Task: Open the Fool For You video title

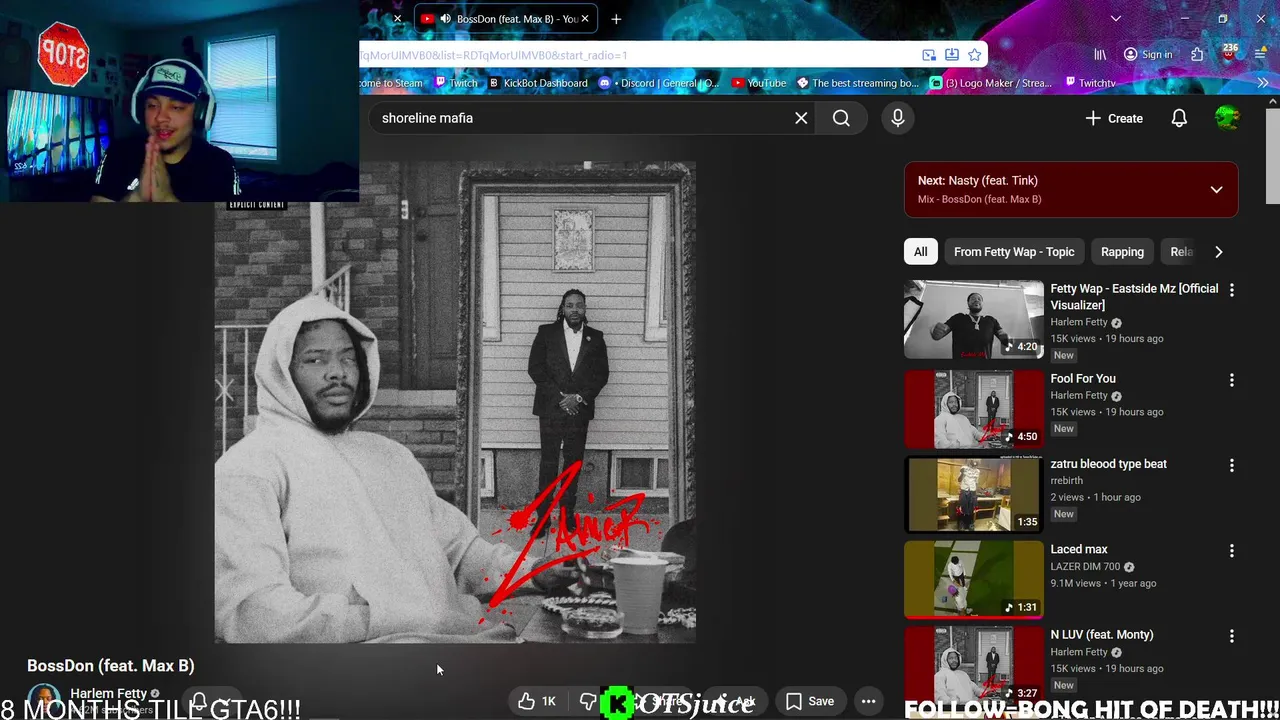Action: tap(1083, 379)
